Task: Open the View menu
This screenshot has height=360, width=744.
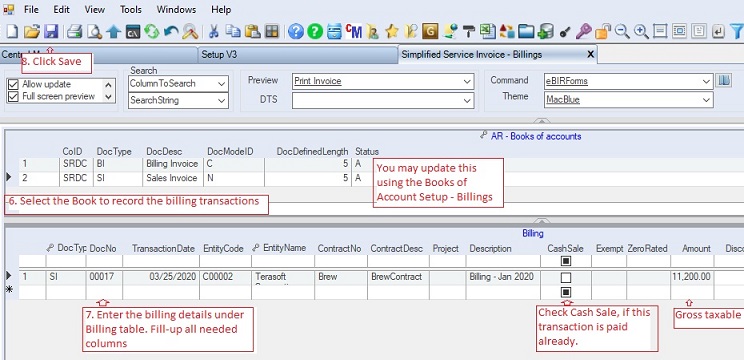Action: point(95,9)
